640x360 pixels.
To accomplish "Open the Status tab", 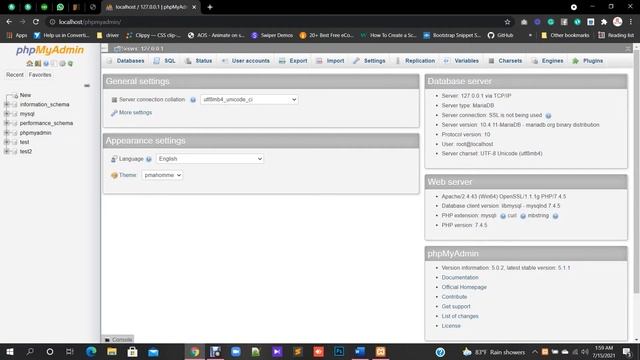I will click(x=198, y=61).
